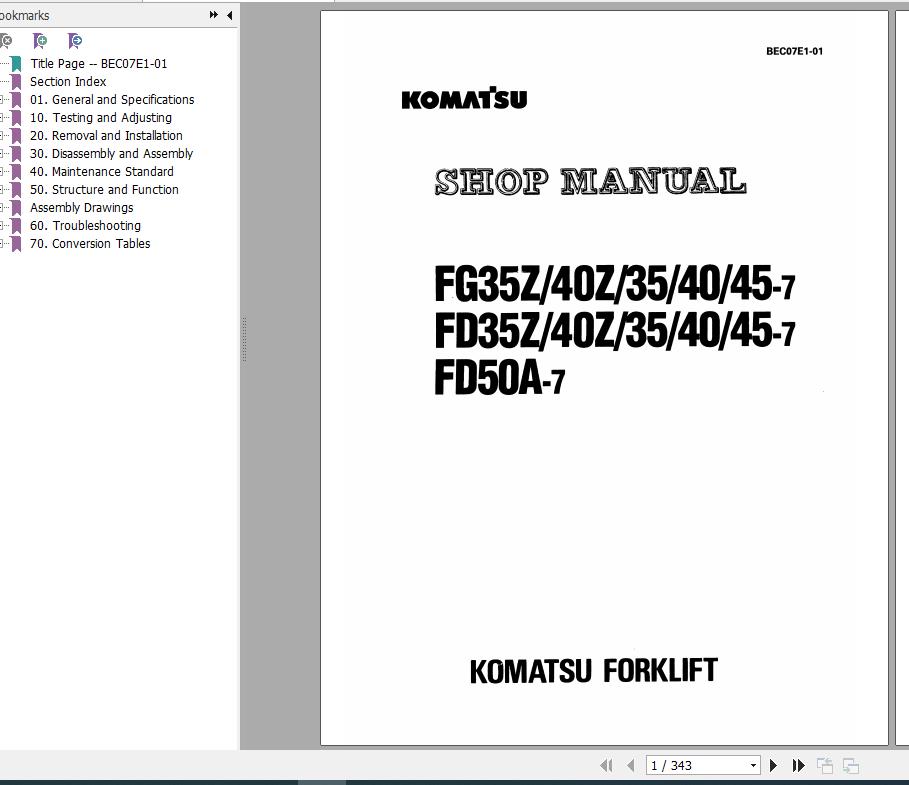Open the page number dropdown arrow
Viewport: 909px width, 785px height.
[x=751, y=764]
